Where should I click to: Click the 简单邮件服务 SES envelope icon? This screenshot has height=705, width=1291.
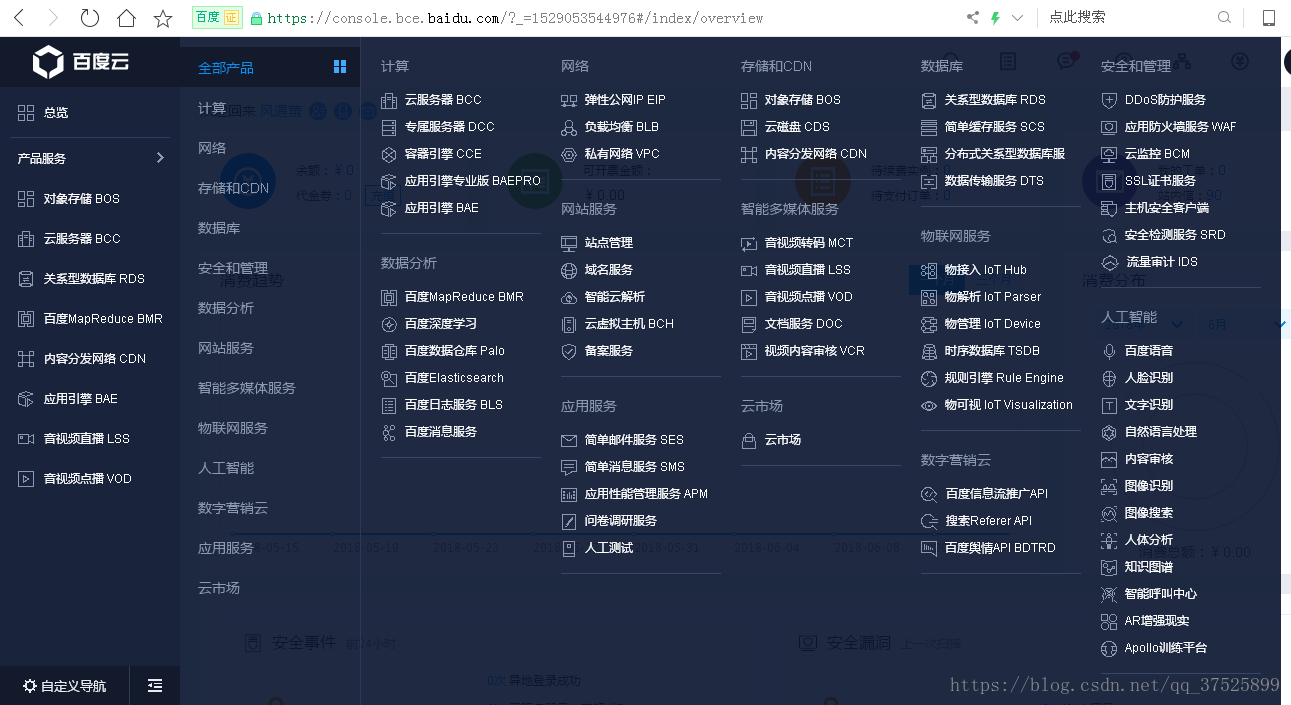coord(569,440)
